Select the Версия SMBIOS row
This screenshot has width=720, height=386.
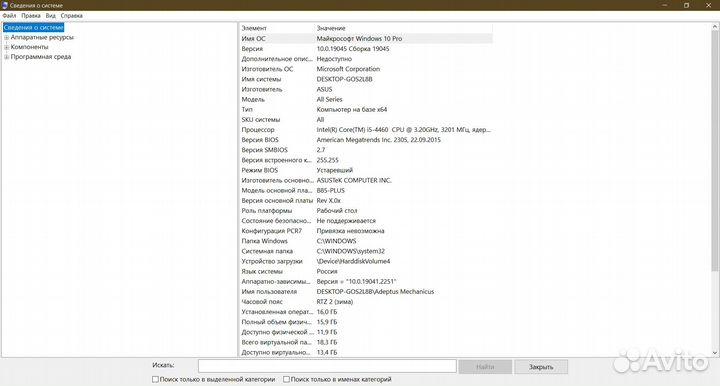tap(366, 150)
